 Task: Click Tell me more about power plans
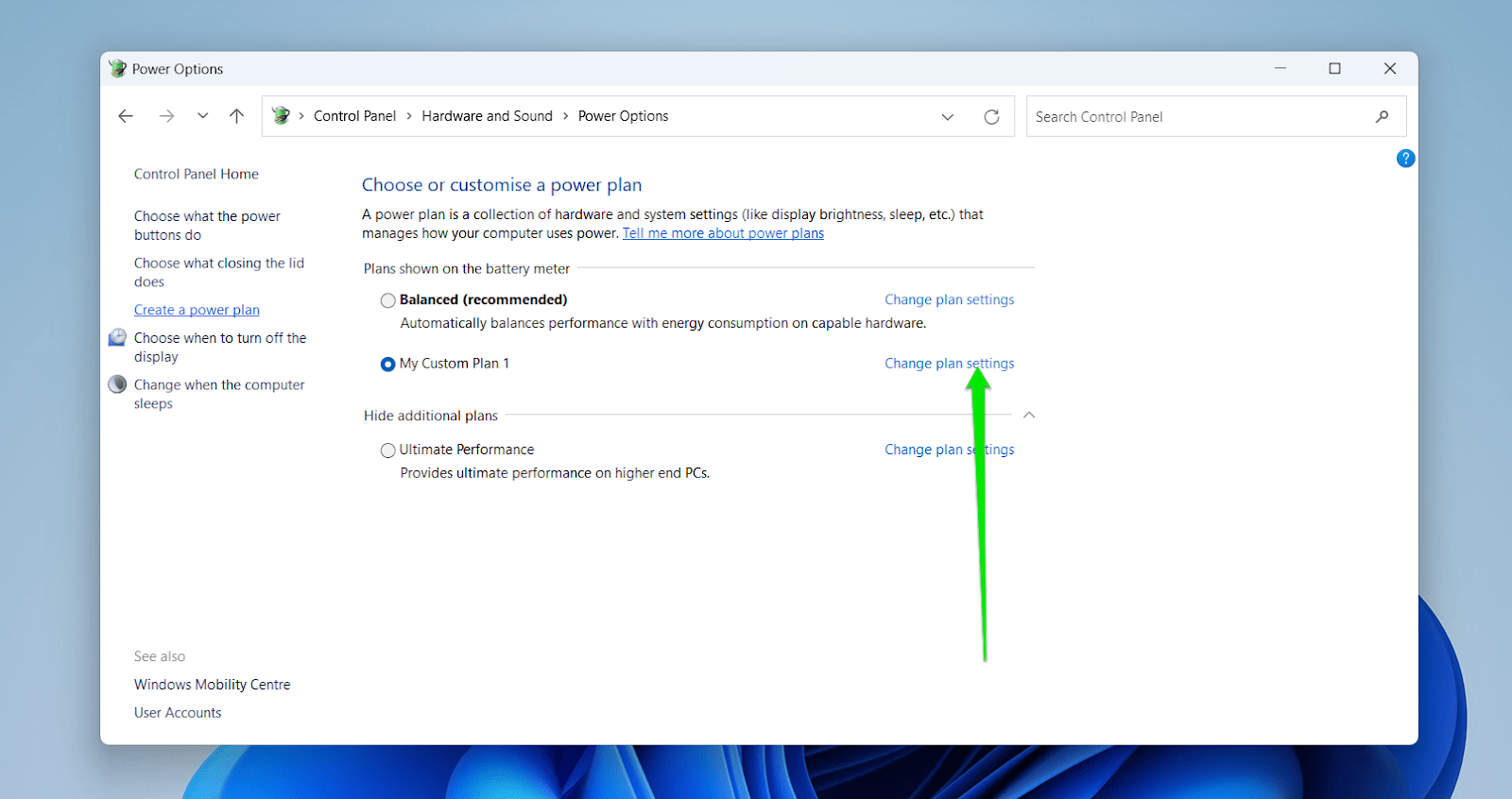coord(723,233)
